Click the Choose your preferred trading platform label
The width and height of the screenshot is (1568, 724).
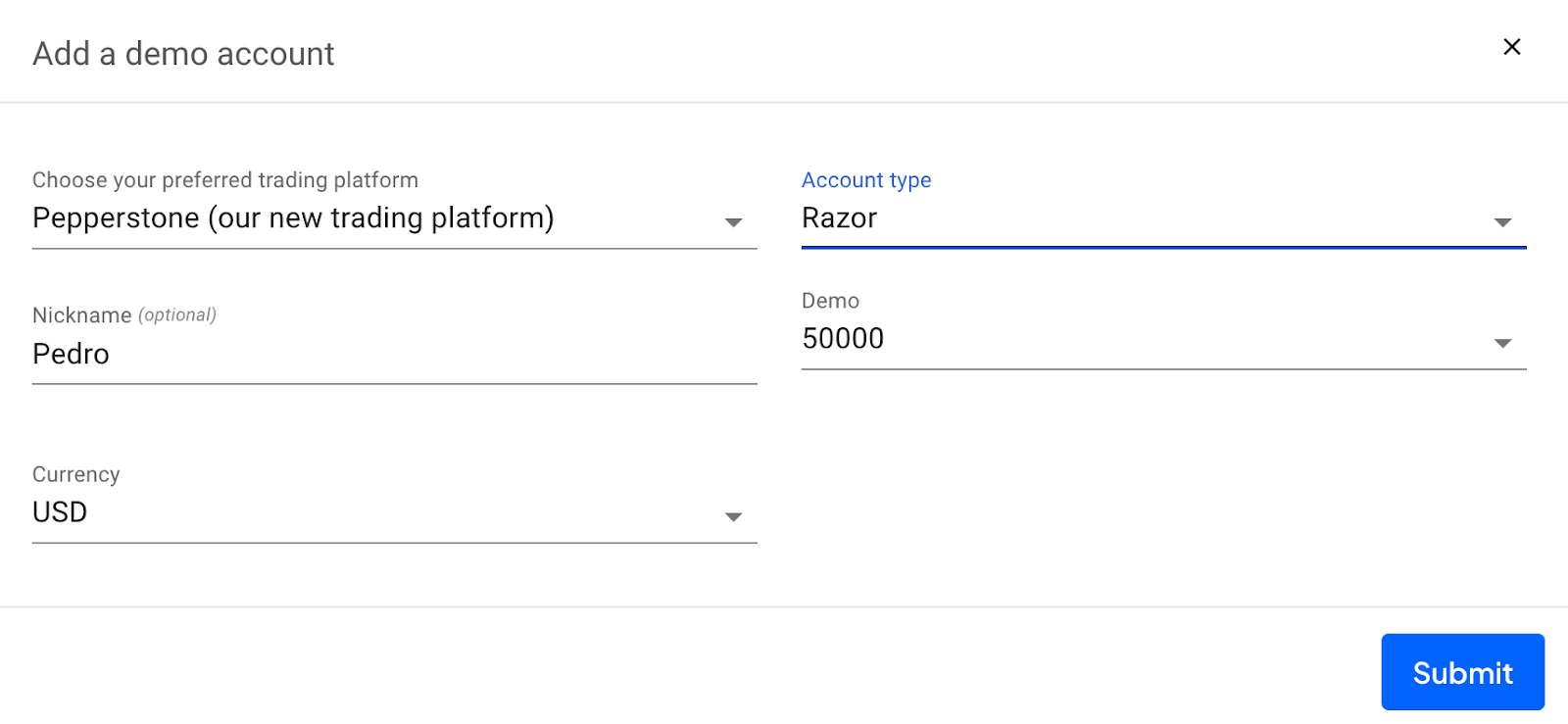225,180
